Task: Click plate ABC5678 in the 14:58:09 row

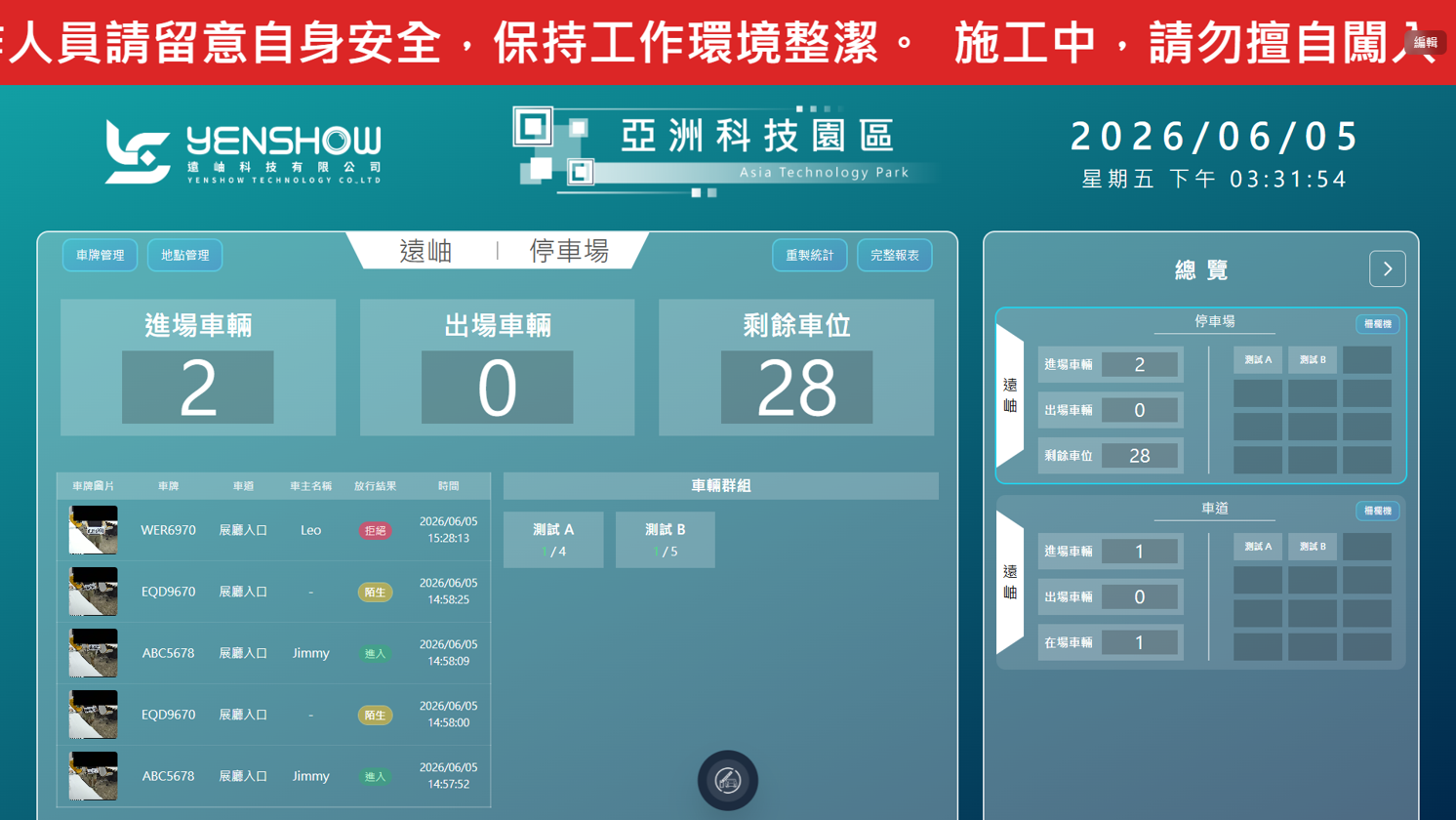Action: 169,653
